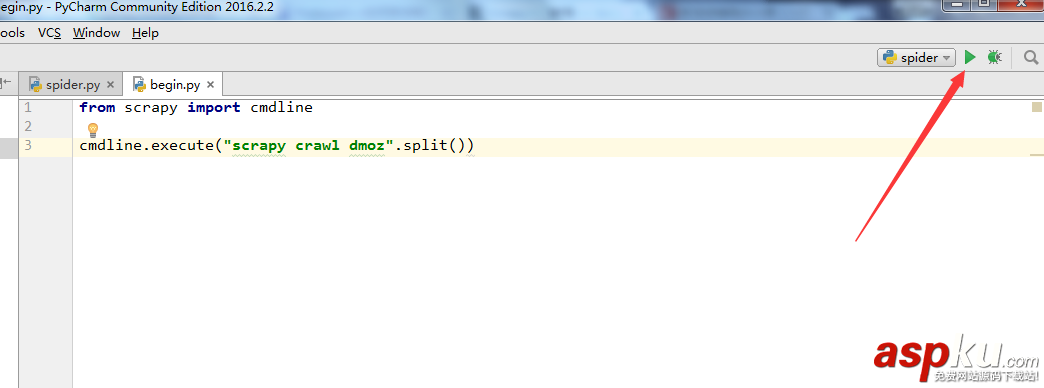Click the word cmdline on the import line
Image resolution: width=1044 pixels, height=388 pixels.
pos(281,107)
